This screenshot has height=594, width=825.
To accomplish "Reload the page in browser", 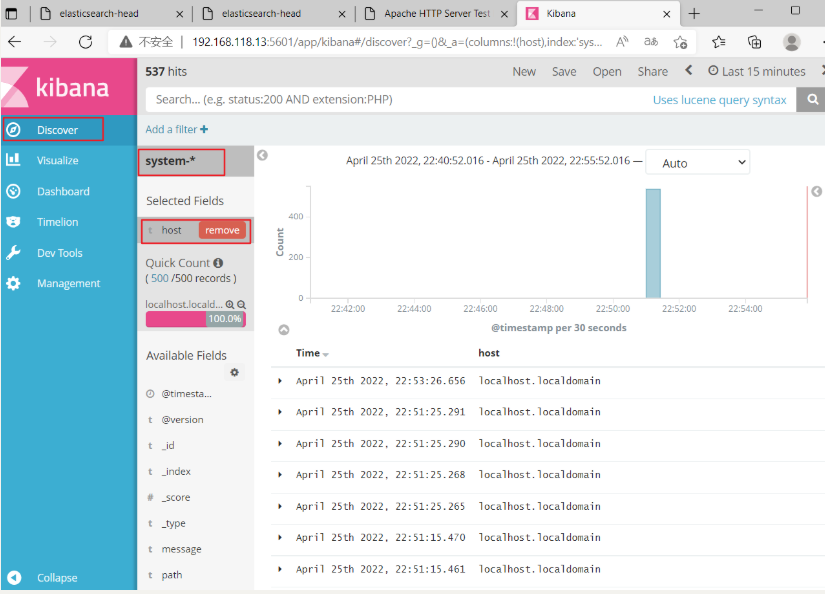I will [x=85, y=42].
